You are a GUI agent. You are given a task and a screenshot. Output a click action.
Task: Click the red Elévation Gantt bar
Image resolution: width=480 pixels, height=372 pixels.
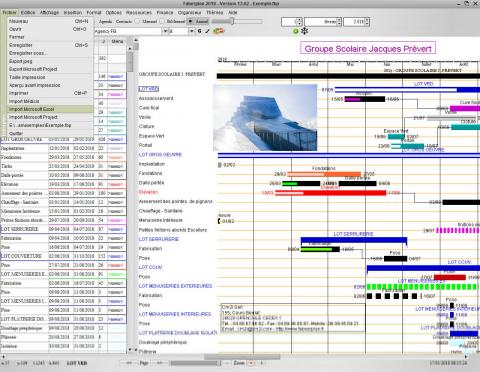pos(330,193)
